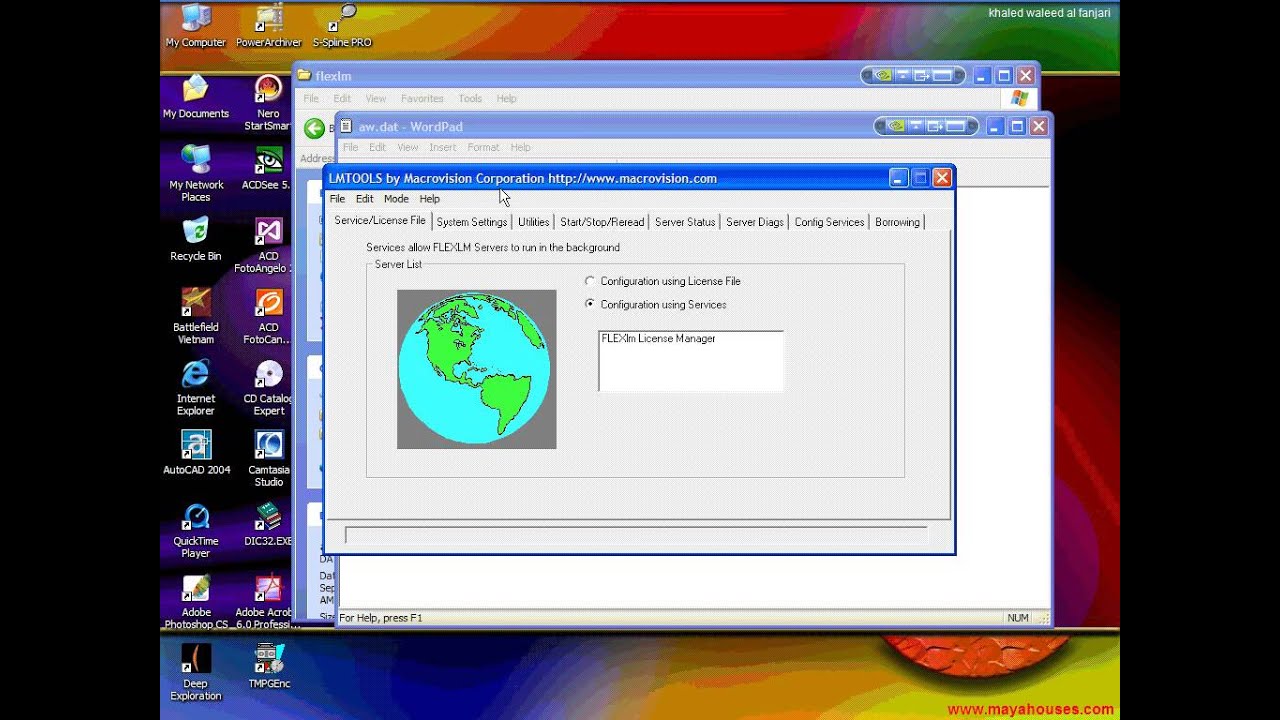
Task: Open Adobe Photoshop CS shortcut
Action: click(x=196, y=602)
